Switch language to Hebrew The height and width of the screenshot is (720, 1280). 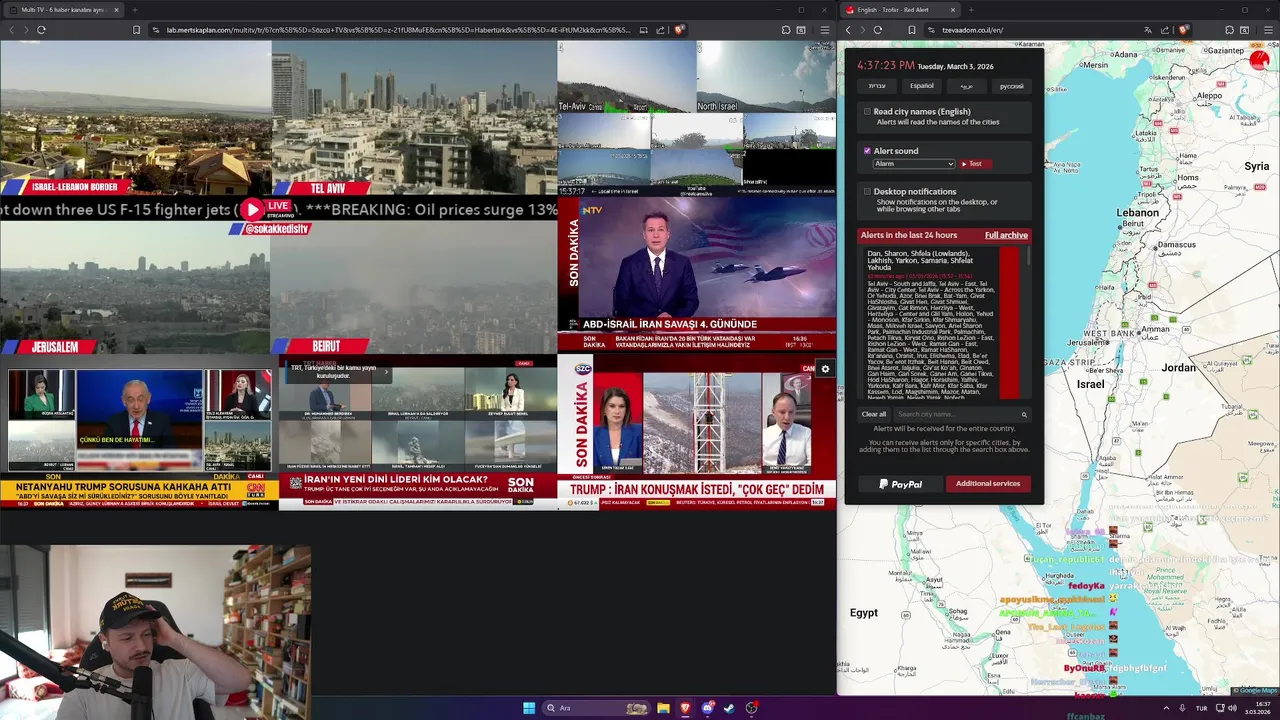pos(877,86)
